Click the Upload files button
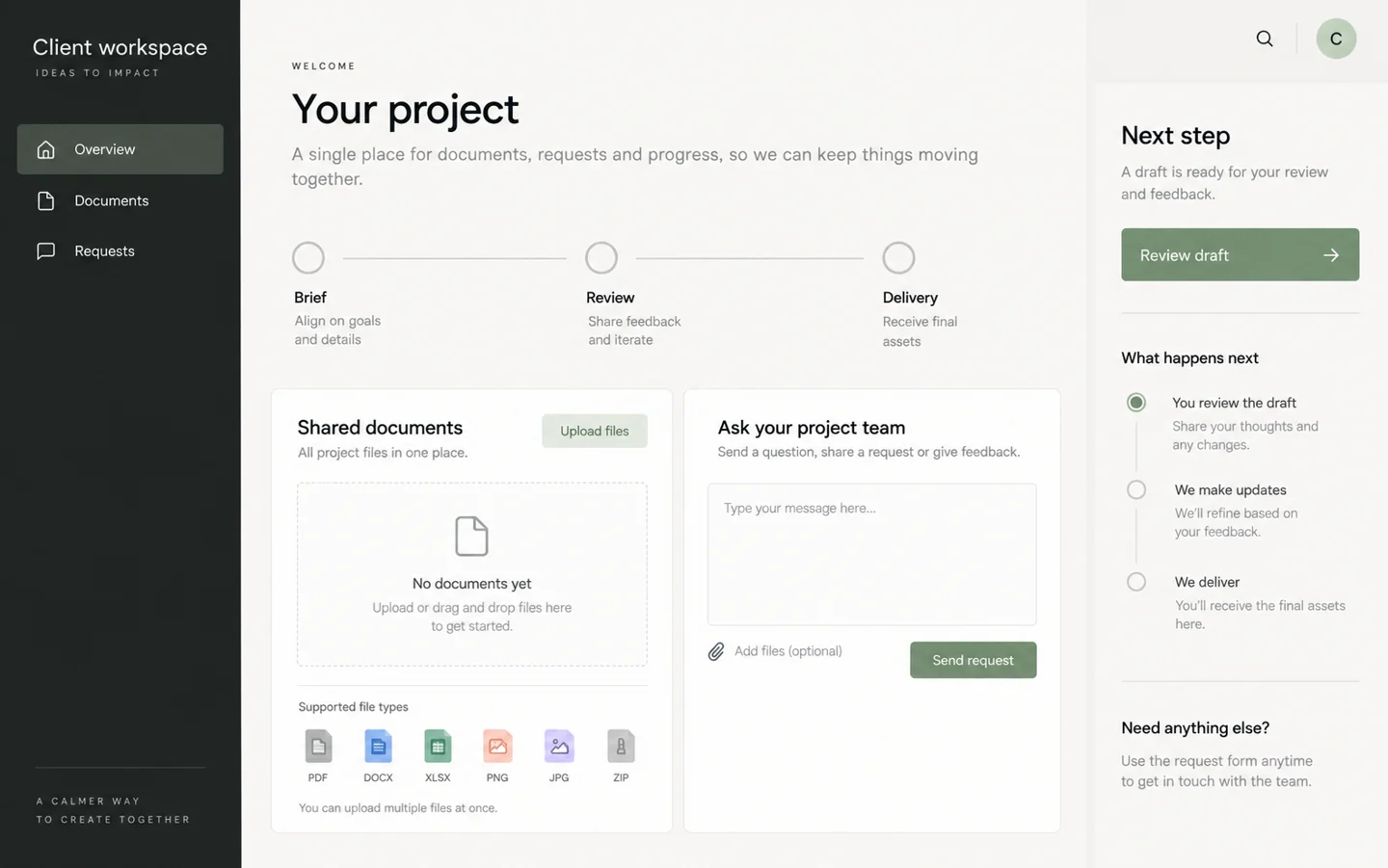 [x=595, y=431]
